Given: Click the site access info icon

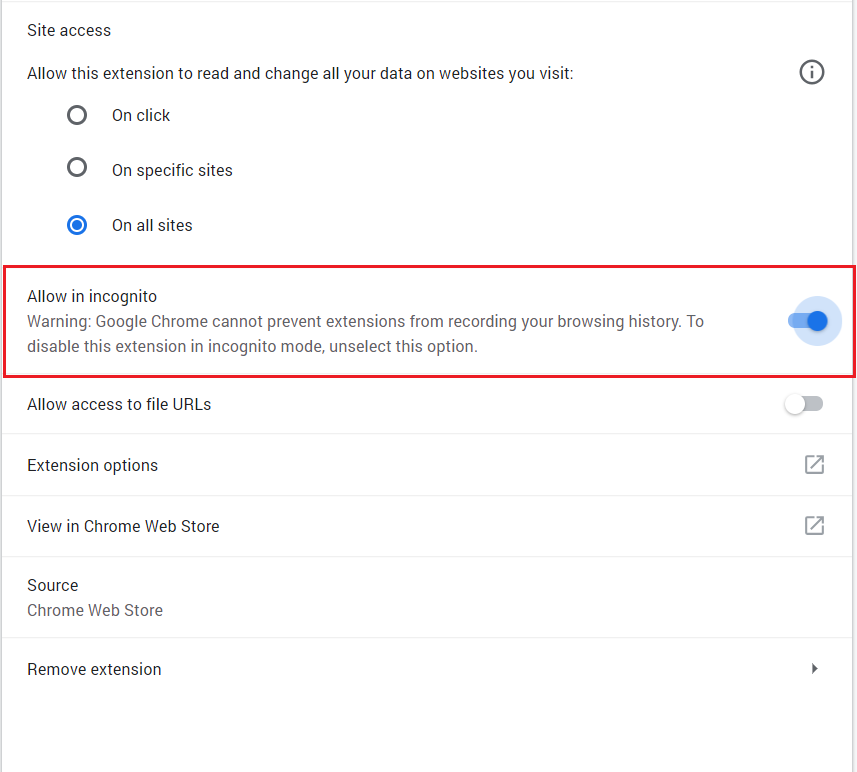Looking at the screenshot, I should point(812,72).
